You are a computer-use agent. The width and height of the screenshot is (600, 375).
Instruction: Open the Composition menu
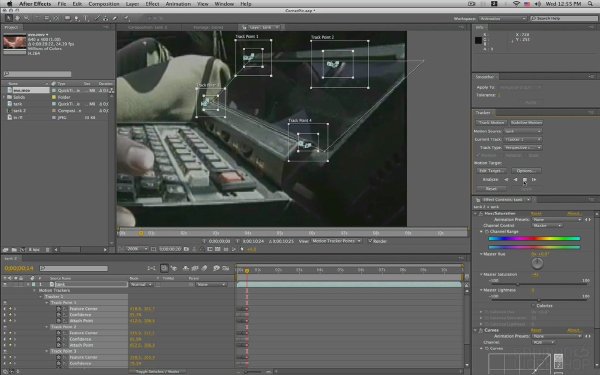(104, 4)
